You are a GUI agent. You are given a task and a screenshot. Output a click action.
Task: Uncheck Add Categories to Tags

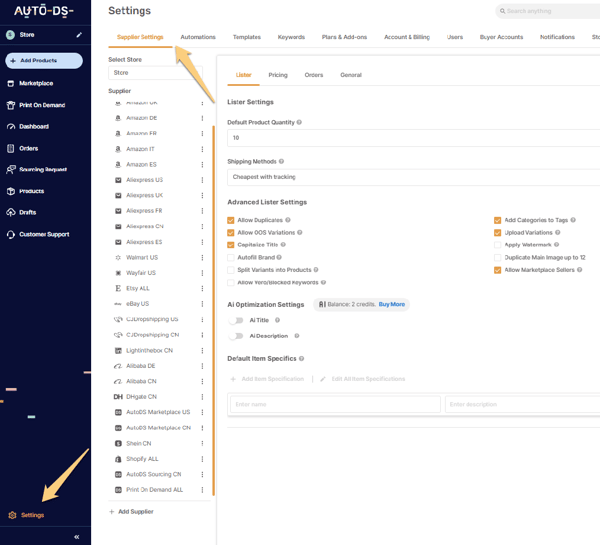click(x=497, y=220)
